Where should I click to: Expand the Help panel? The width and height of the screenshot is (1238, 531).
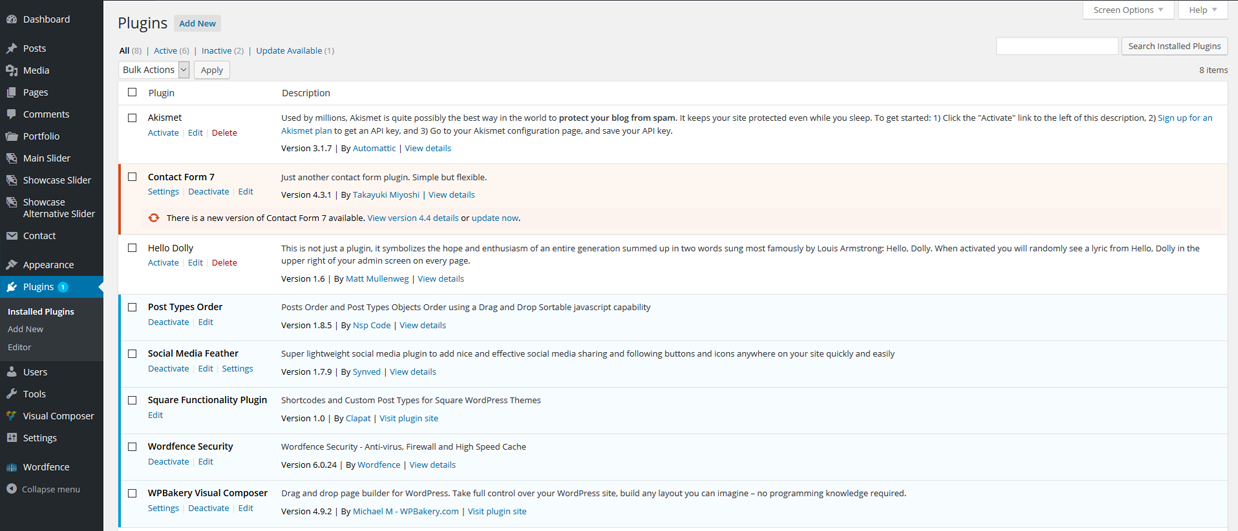tap(1203, 10)
